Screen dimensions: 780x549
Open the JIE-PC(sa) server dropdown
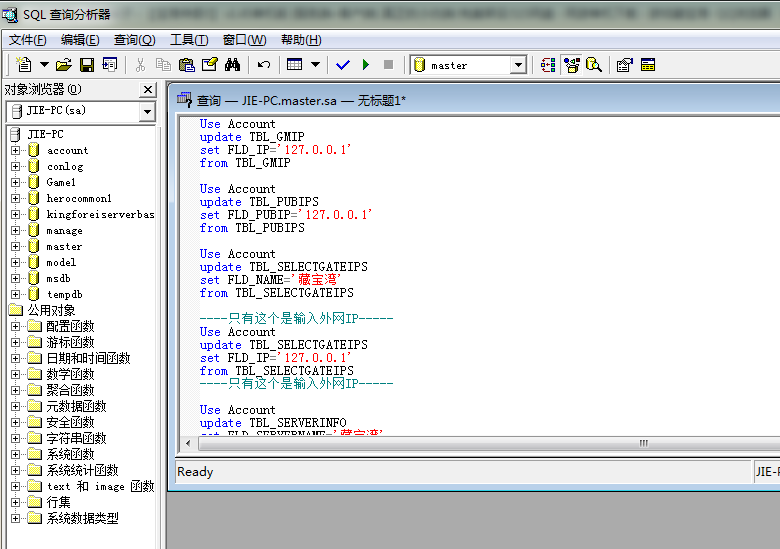click(x=147, y=111)
